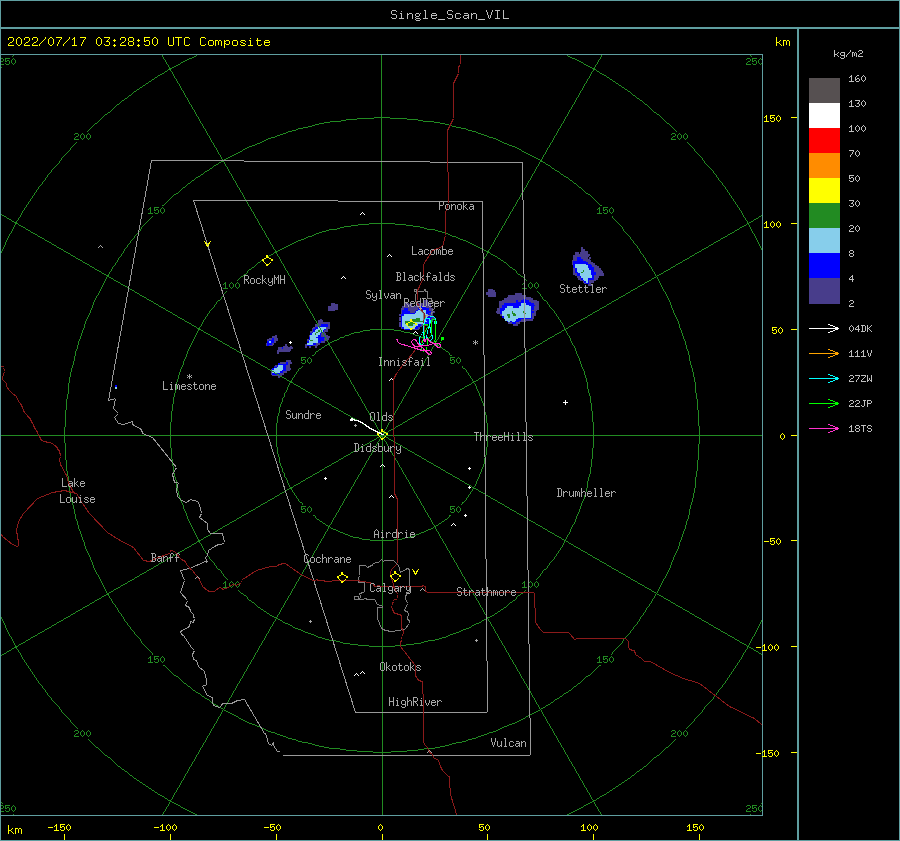Image resolution: width=900 pixels, height=841 pixels.
Task: Click the Sylvan label
Action: pyautogui.click(x=383, y=295)
